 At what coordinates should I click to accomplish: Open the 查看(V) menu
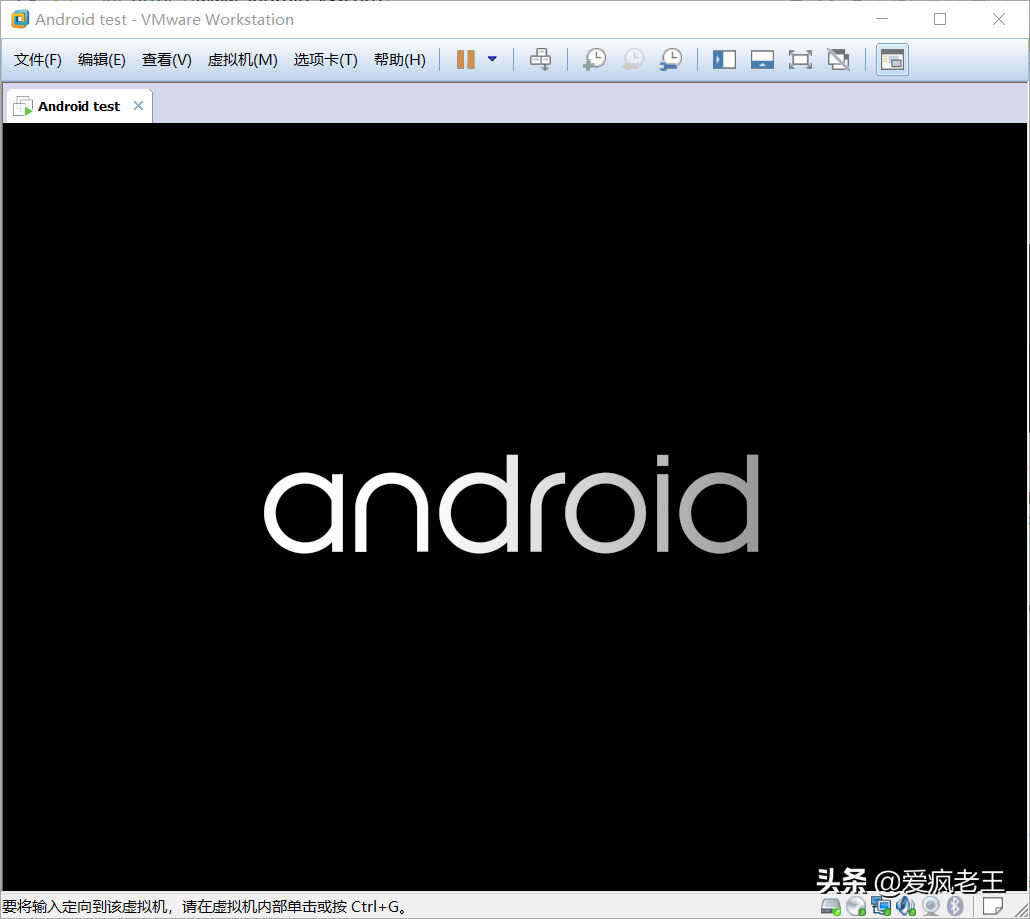pos(167,60)
